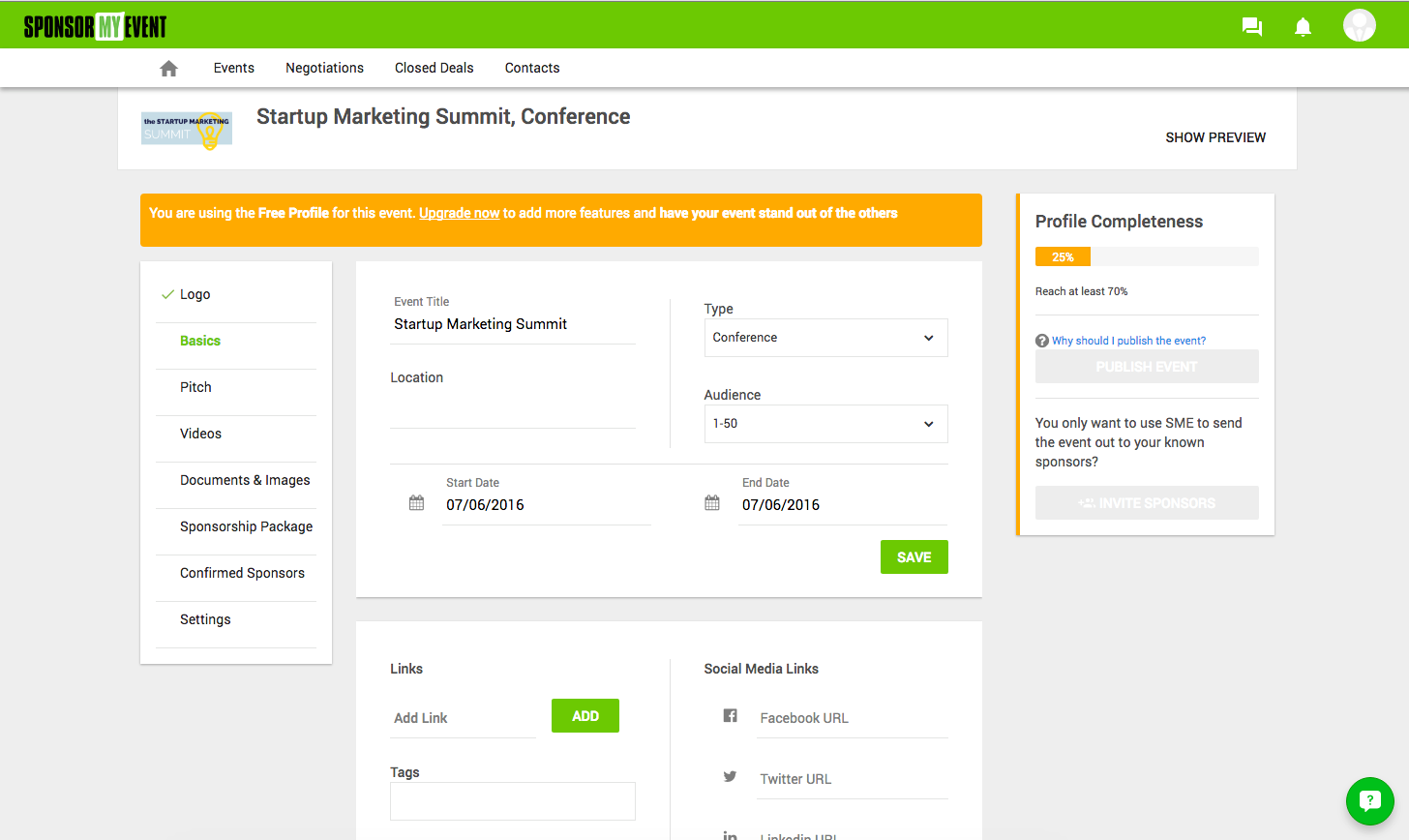Image resolution: width=1409 pixels, height=840 pixels.
Task: Open the notifications bell
Action: click(1303, 26)
